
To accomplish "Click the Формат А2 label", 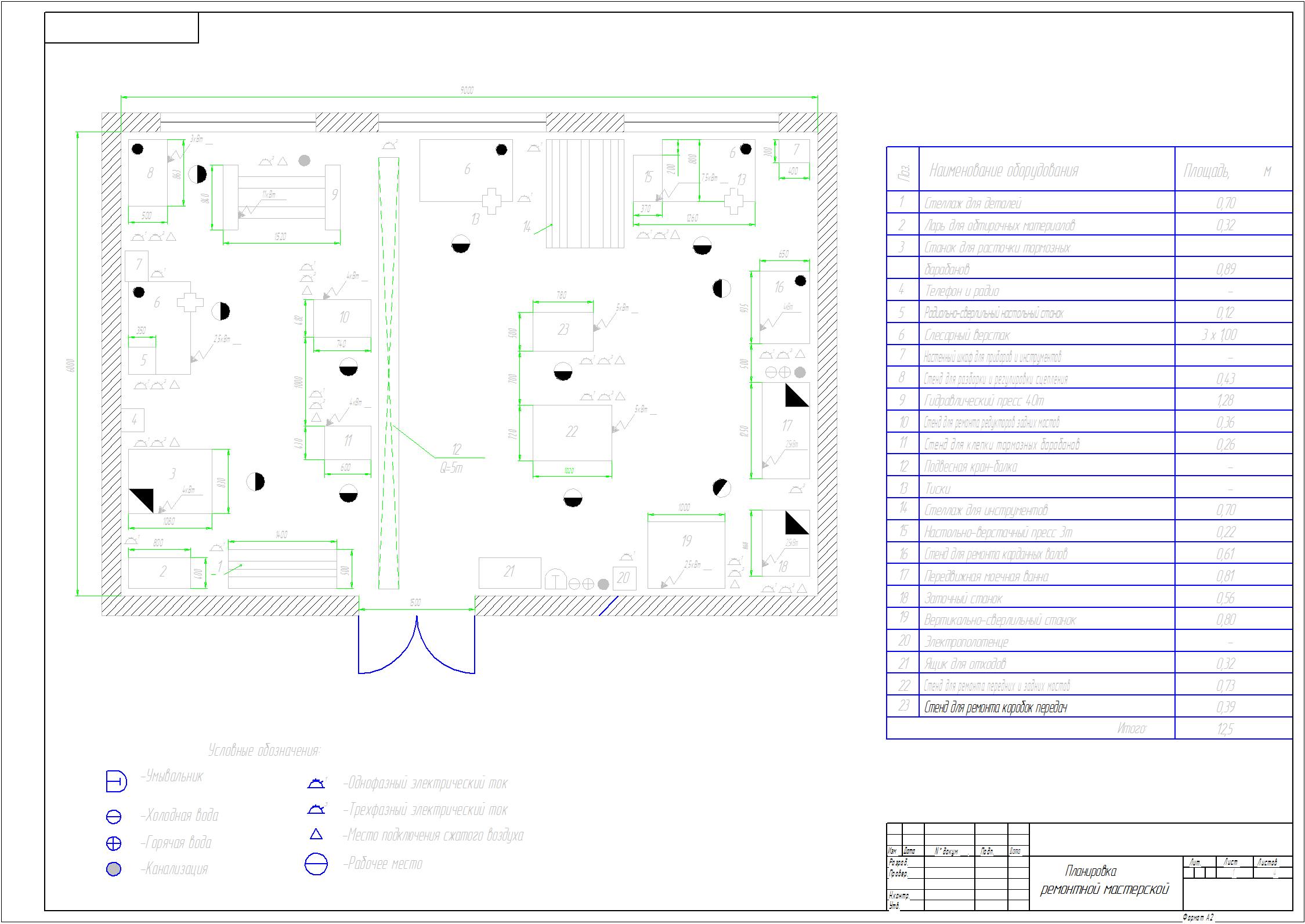I will (1198, 918).
